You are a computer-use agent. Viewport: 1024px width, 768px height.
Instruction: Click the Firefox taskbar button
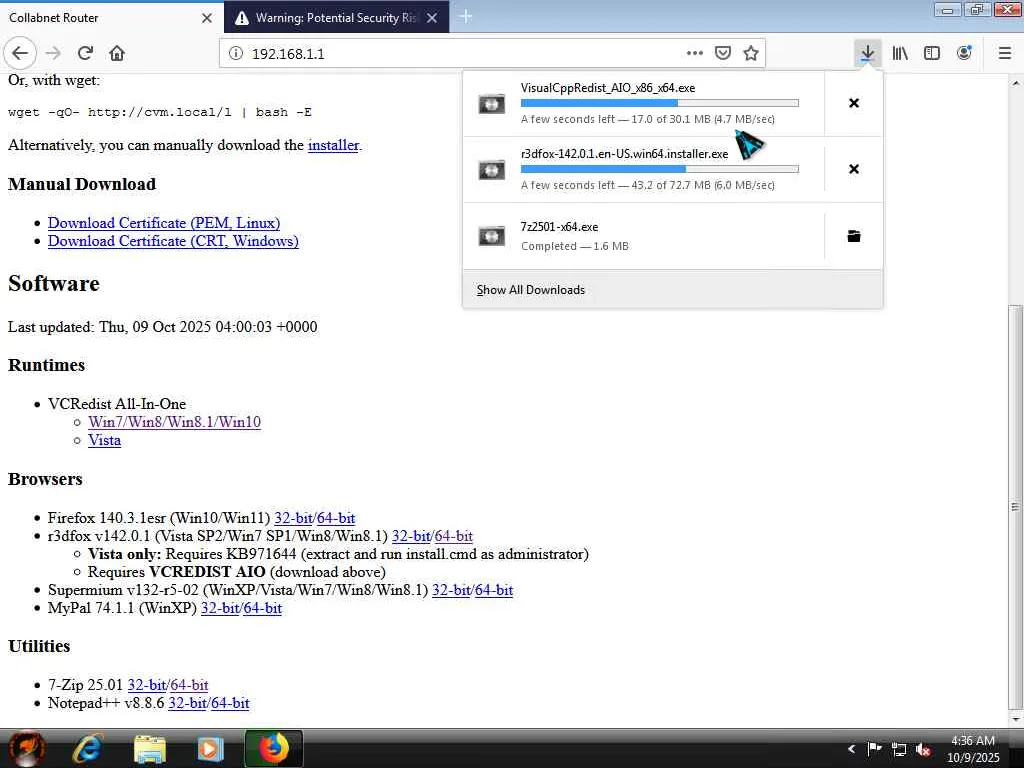point(274,748)
